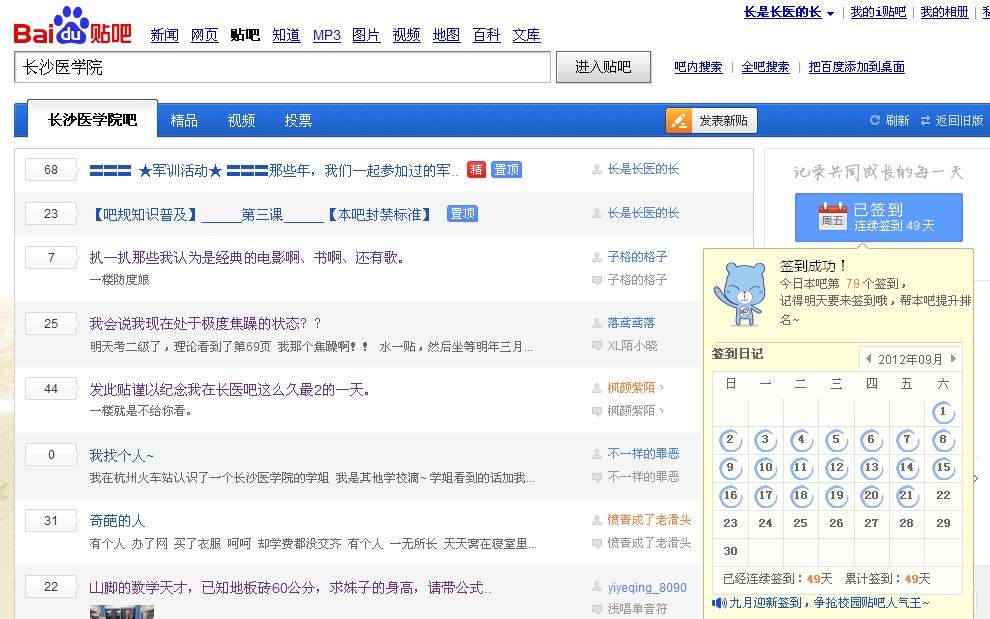This screenshot has width=990, height=619.
Task: Click the pencil icon on 发表新贴
Action: [x=679, y=121]
